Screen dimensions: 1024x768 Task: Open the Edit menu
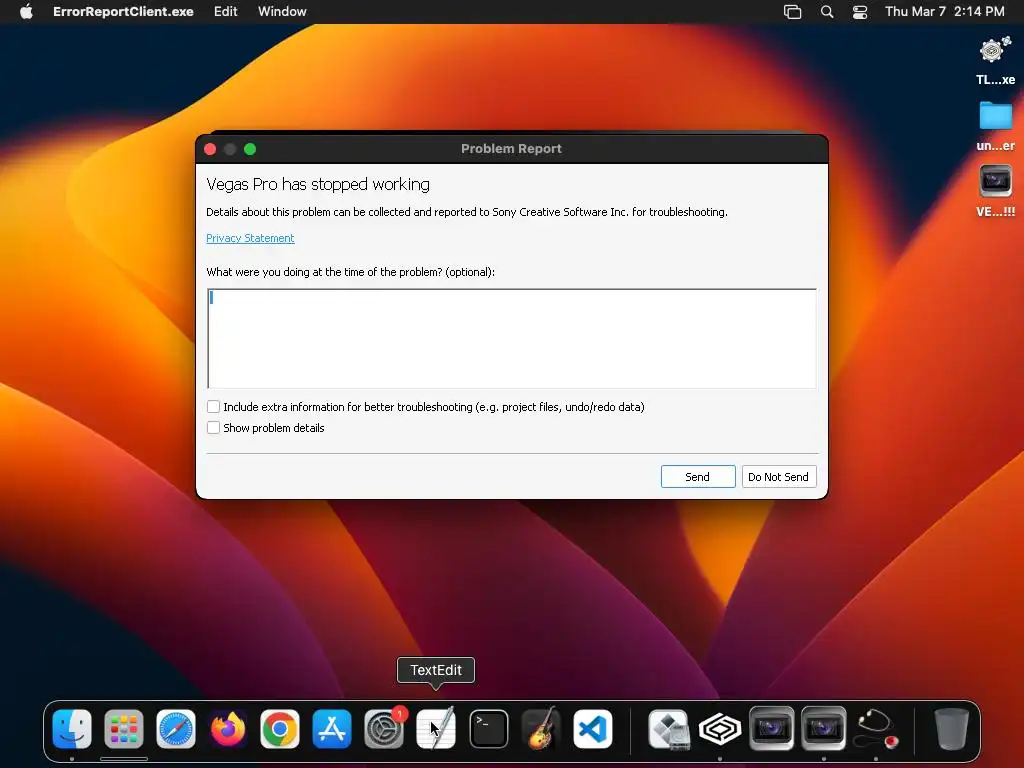tap(225, 12)
